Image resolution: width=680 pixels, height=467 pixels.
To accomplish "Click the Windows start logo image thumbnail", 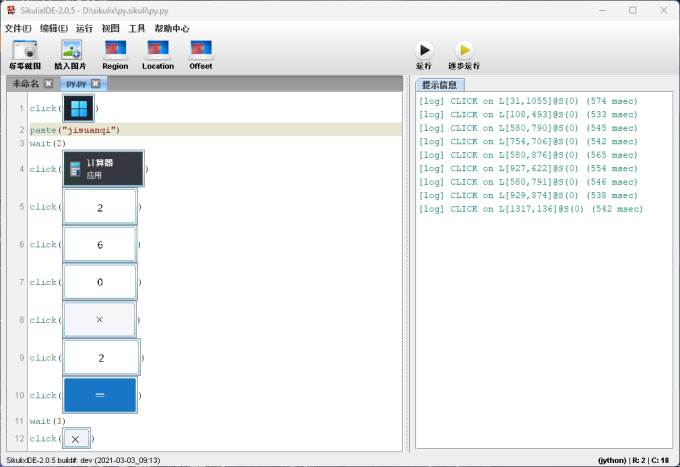I will pos(78,108).
